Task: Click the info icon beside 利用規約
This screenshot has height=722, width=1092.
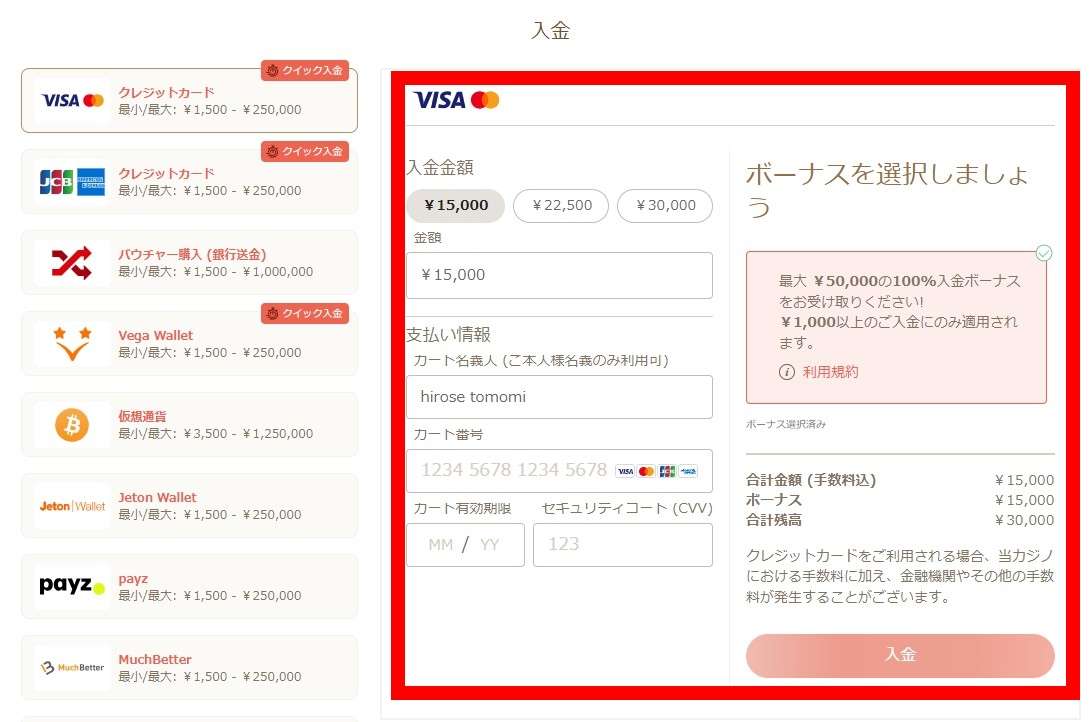Action: [x=786, y=372]
